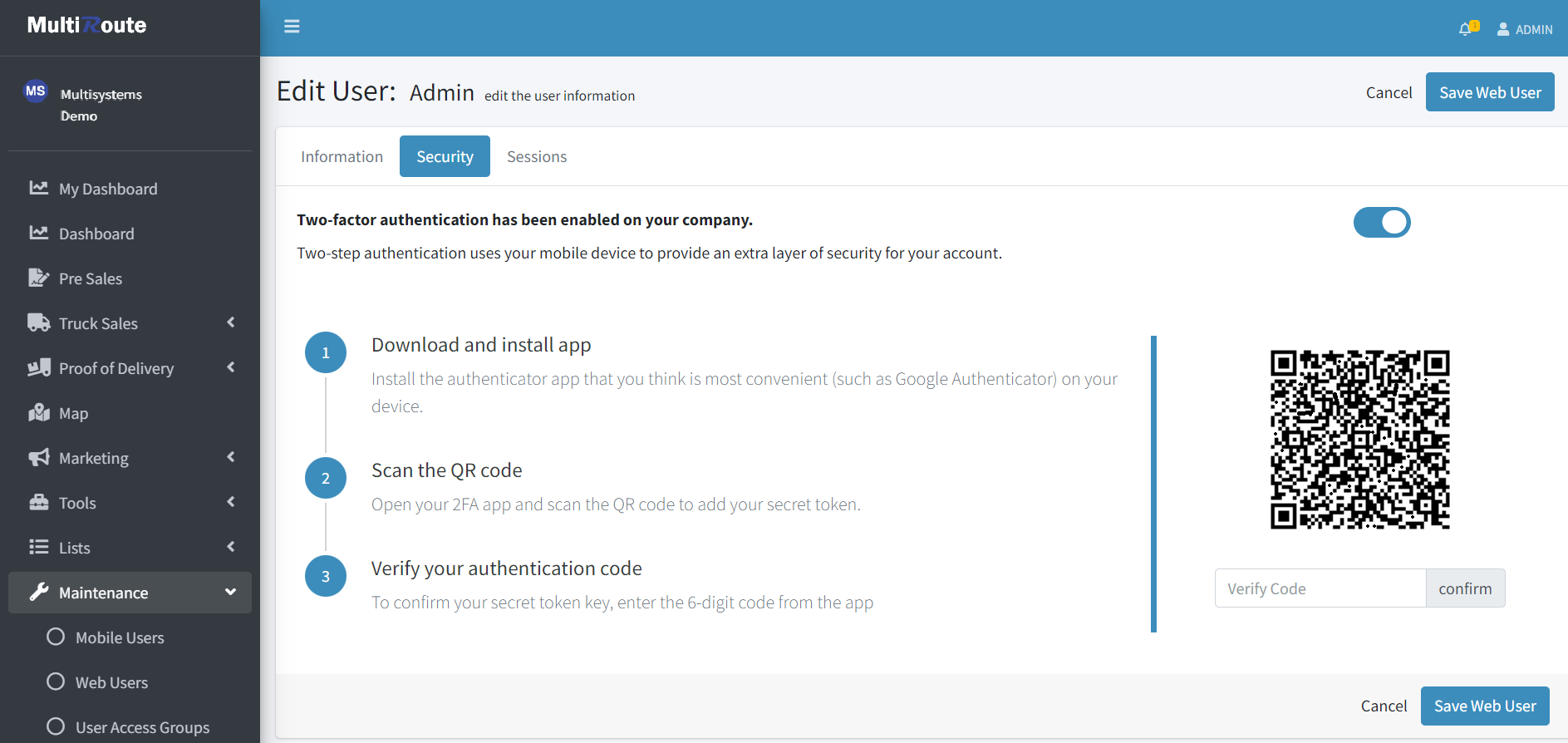Click the Marketing megaphone icon
The image size is (1568, 743).
click(x=38, y=457)
